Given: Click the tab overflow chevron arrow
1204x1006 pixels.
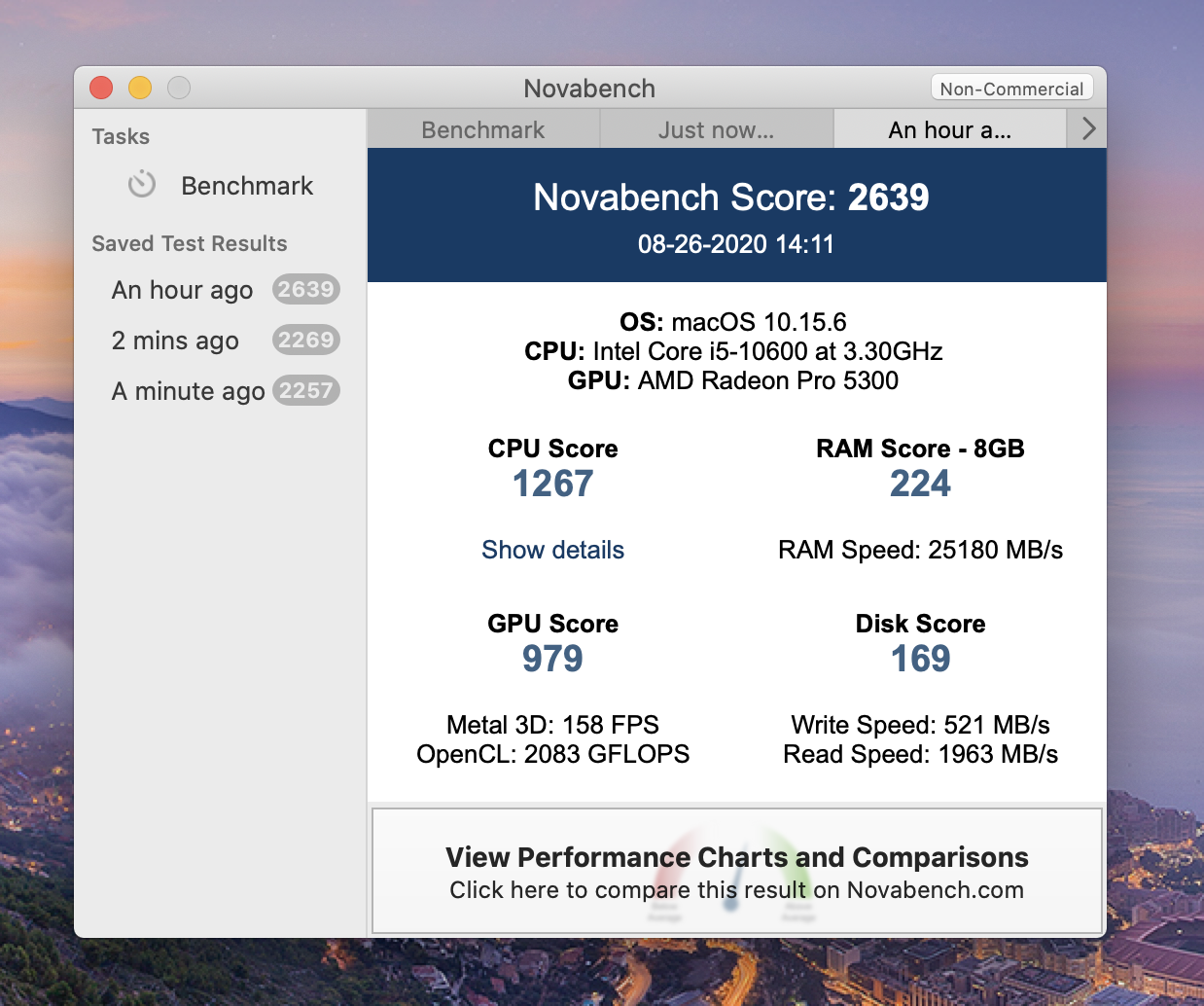Looking at the screenshot, I should coord(1088,128).
